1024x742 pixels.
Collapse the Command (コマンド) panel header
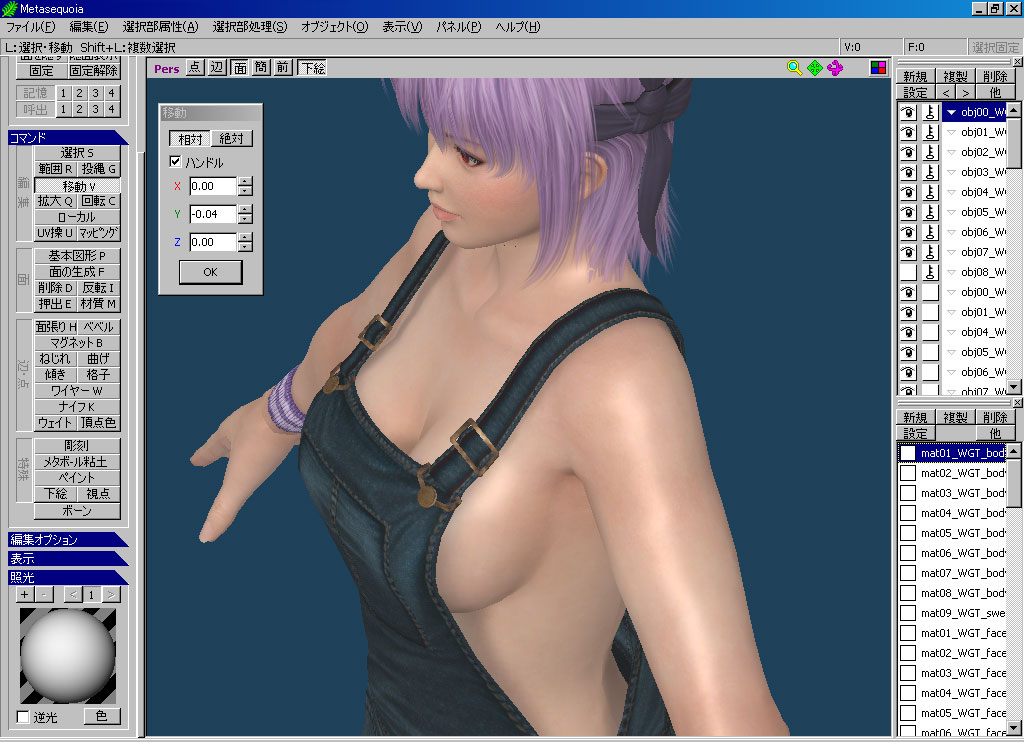[x=68, y=137]
